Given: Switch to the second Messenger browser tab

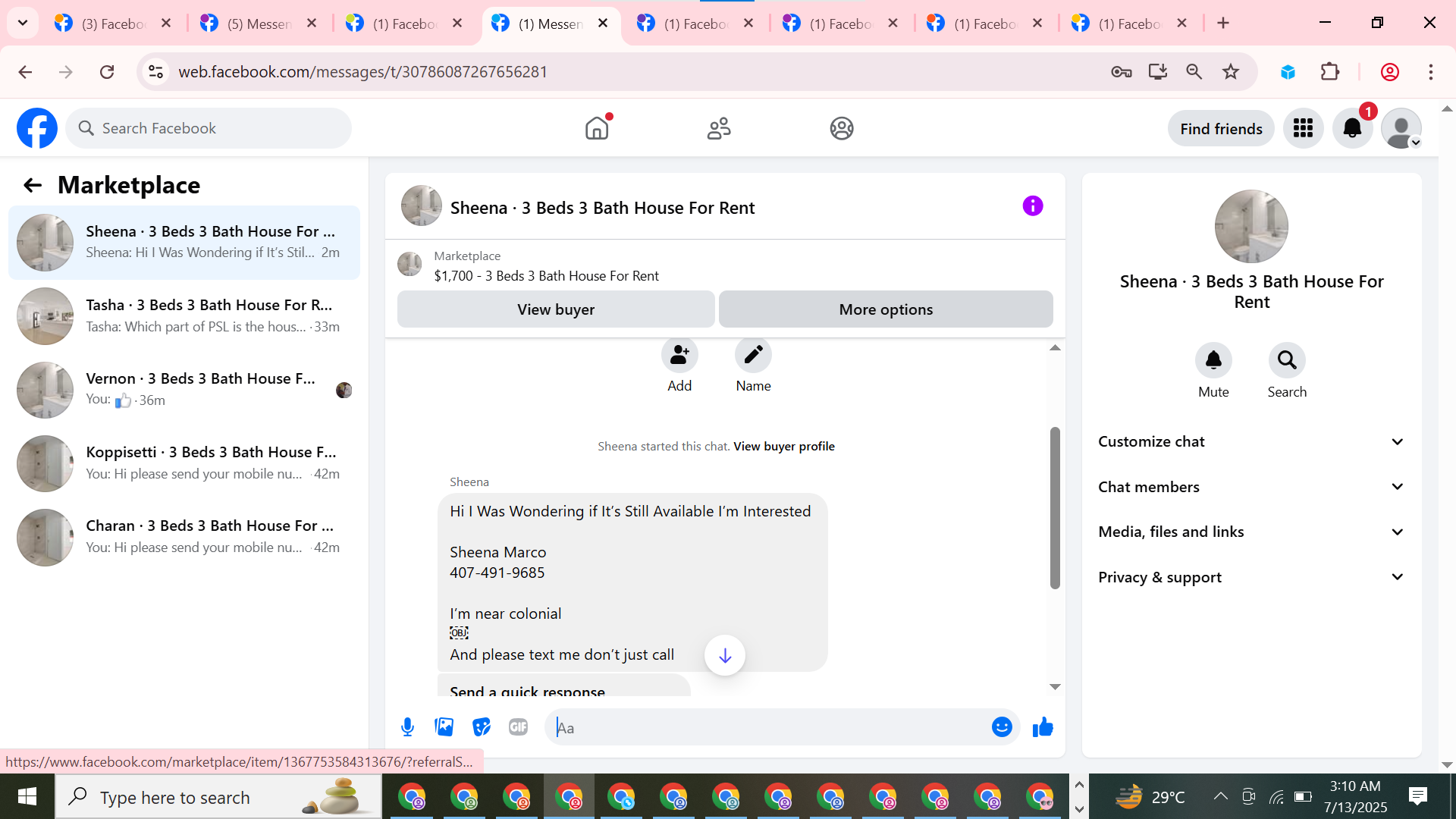Looking at the screenshot, I should (259, 24).
